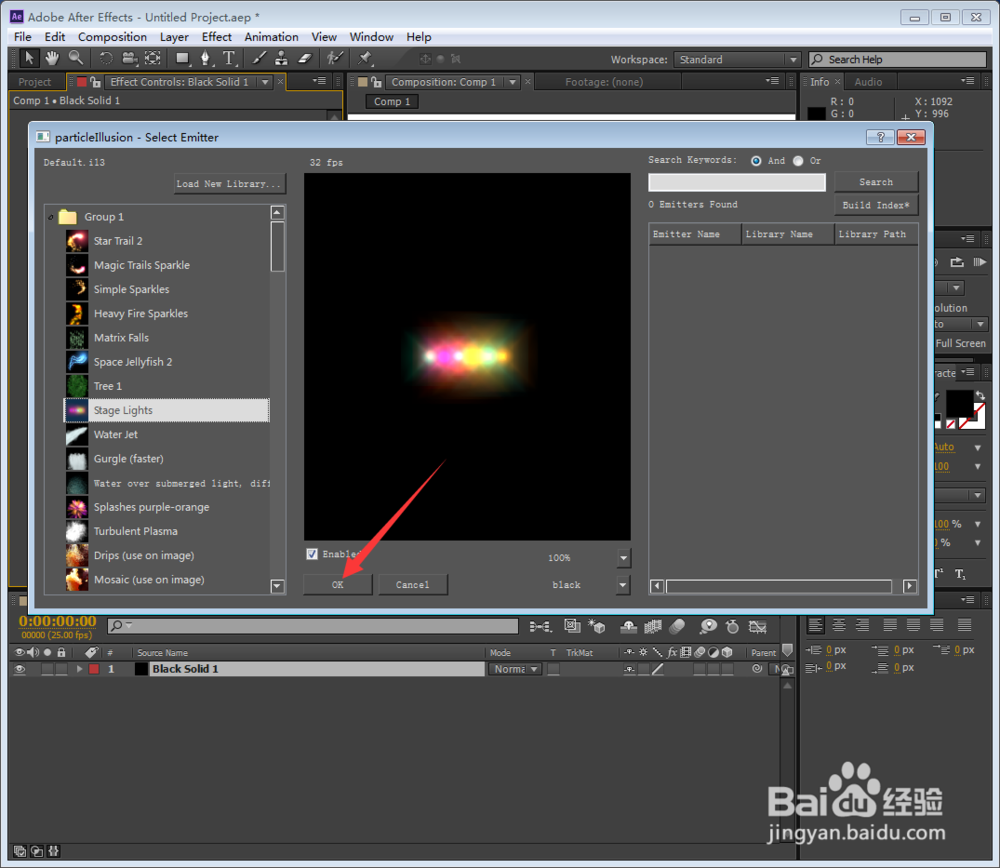Open Graph Editor icon in timeline
The image size is (1000, 868).
coord(758,627)
